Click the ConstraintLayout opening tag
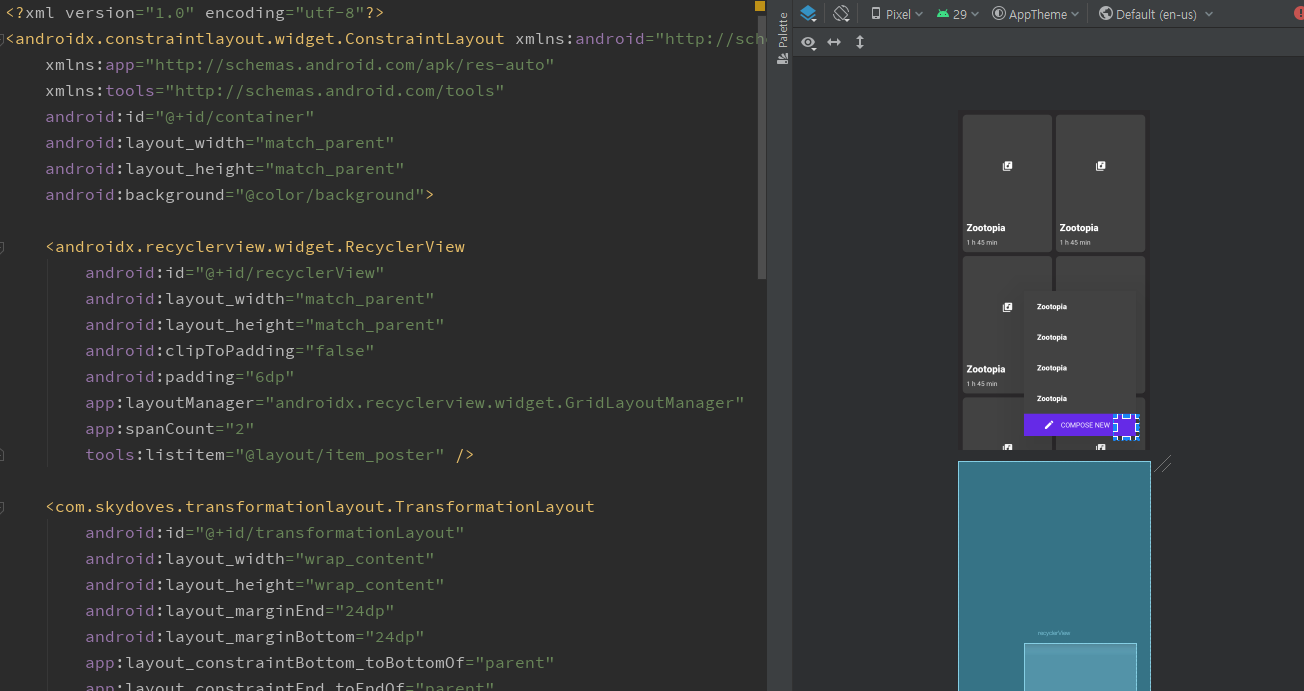Image resolution: width=1304 pixels, height=691 pixels. click(x=255, y=39)
